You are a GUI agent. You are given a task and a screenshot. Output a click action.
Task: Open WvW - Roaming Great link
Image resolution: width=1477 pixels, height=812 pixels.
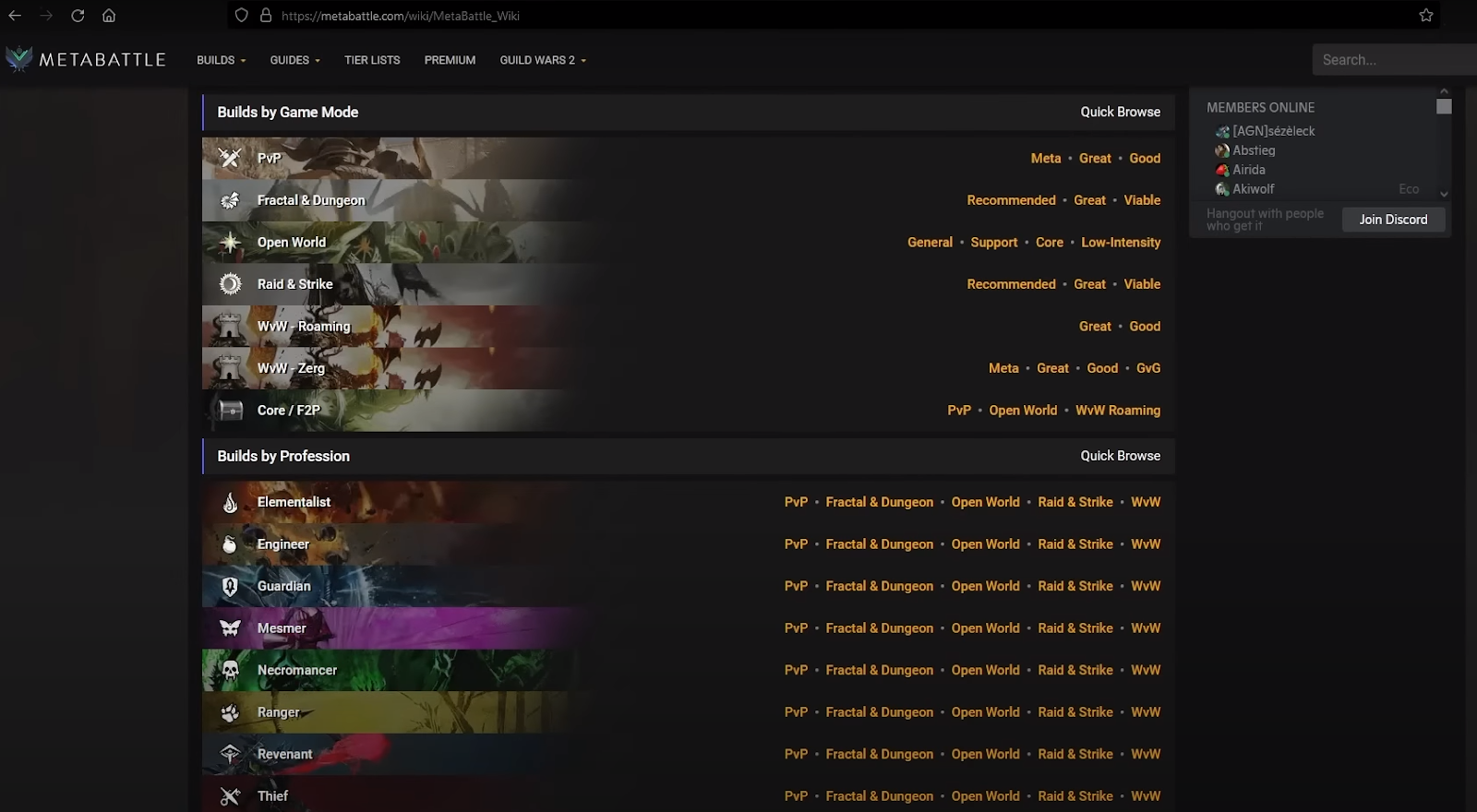coord(1095,327)
